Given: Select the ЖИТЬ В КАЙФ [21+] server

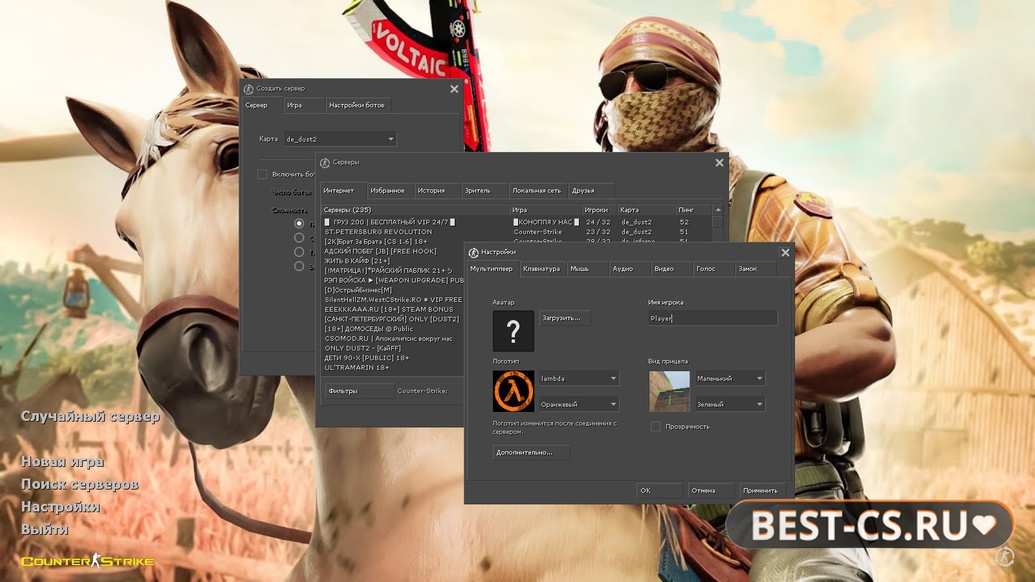Looking at the screenshot, I should [x=393, y=261].
